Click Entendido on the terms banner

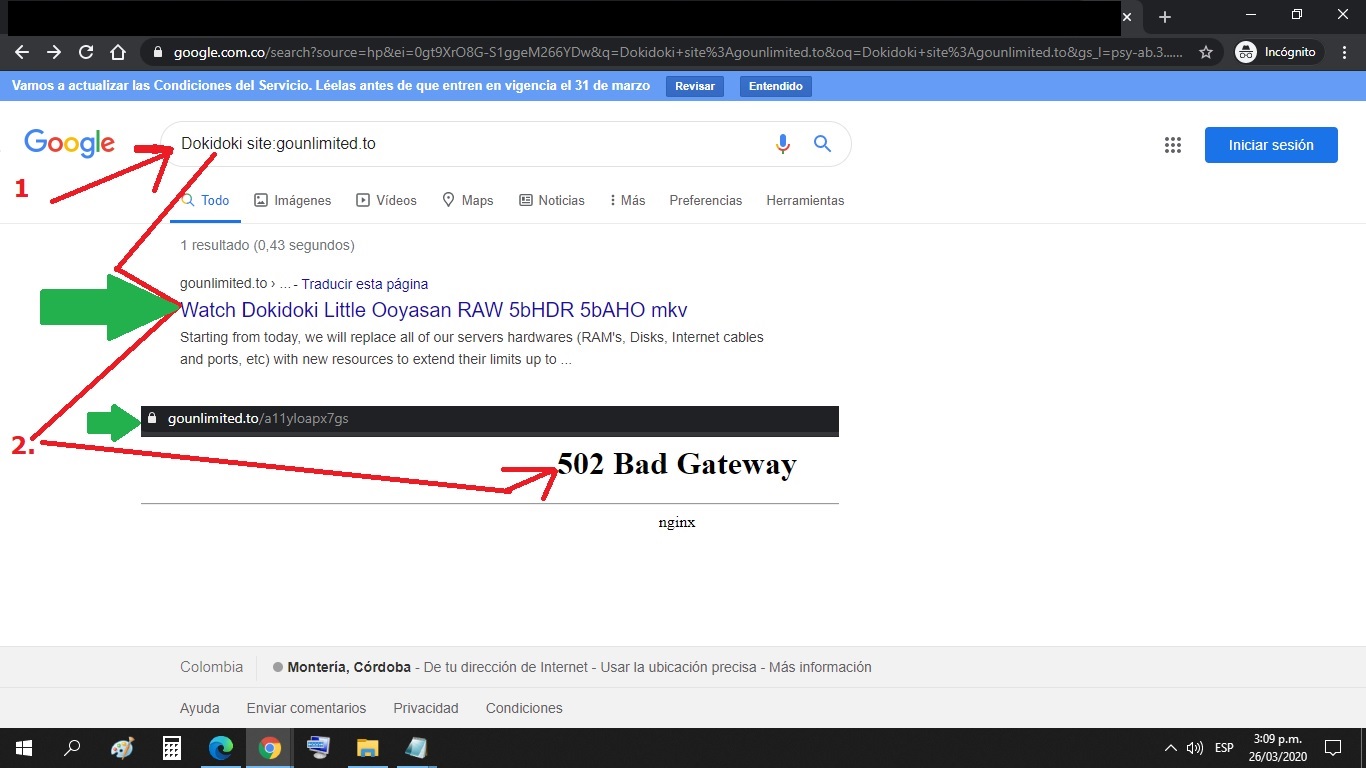(776, 86)
